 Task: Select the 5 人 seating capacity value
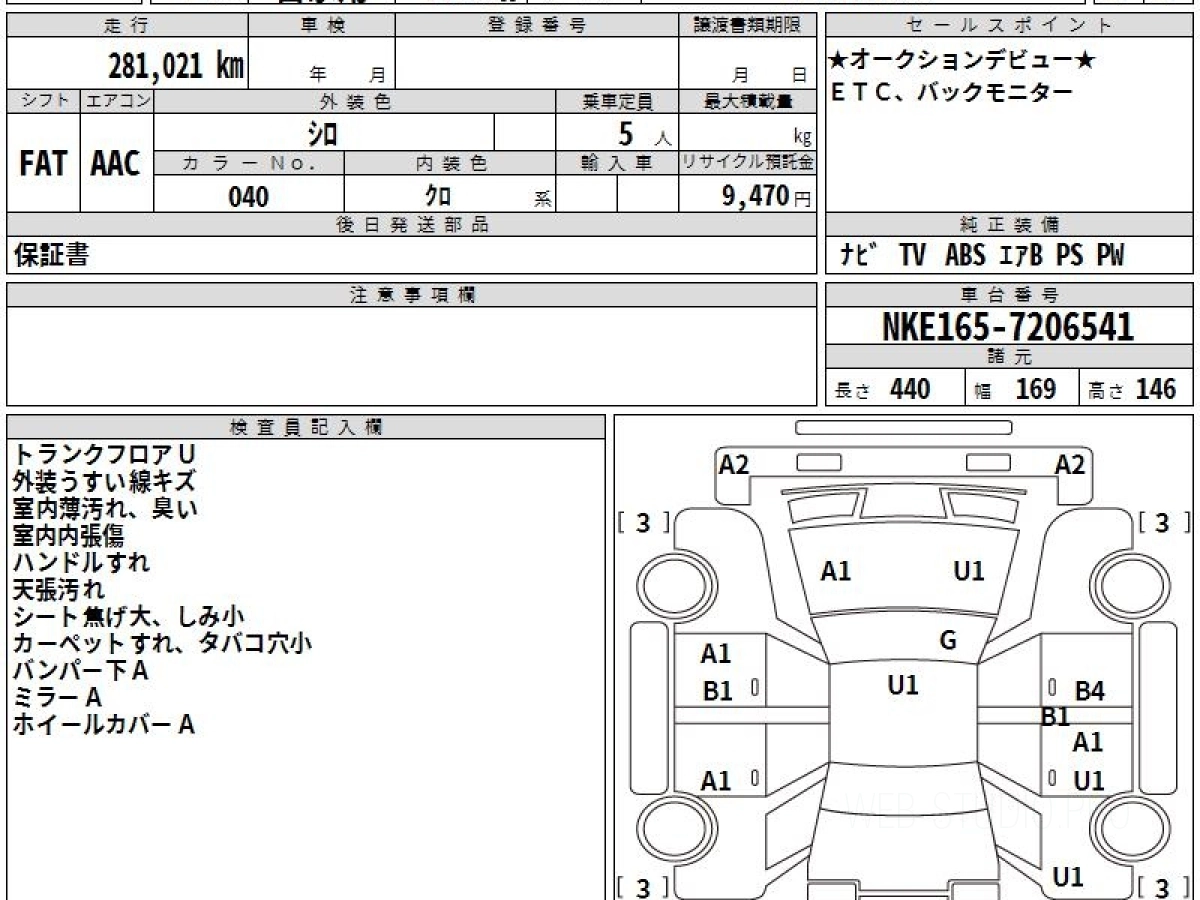[644, 133]
